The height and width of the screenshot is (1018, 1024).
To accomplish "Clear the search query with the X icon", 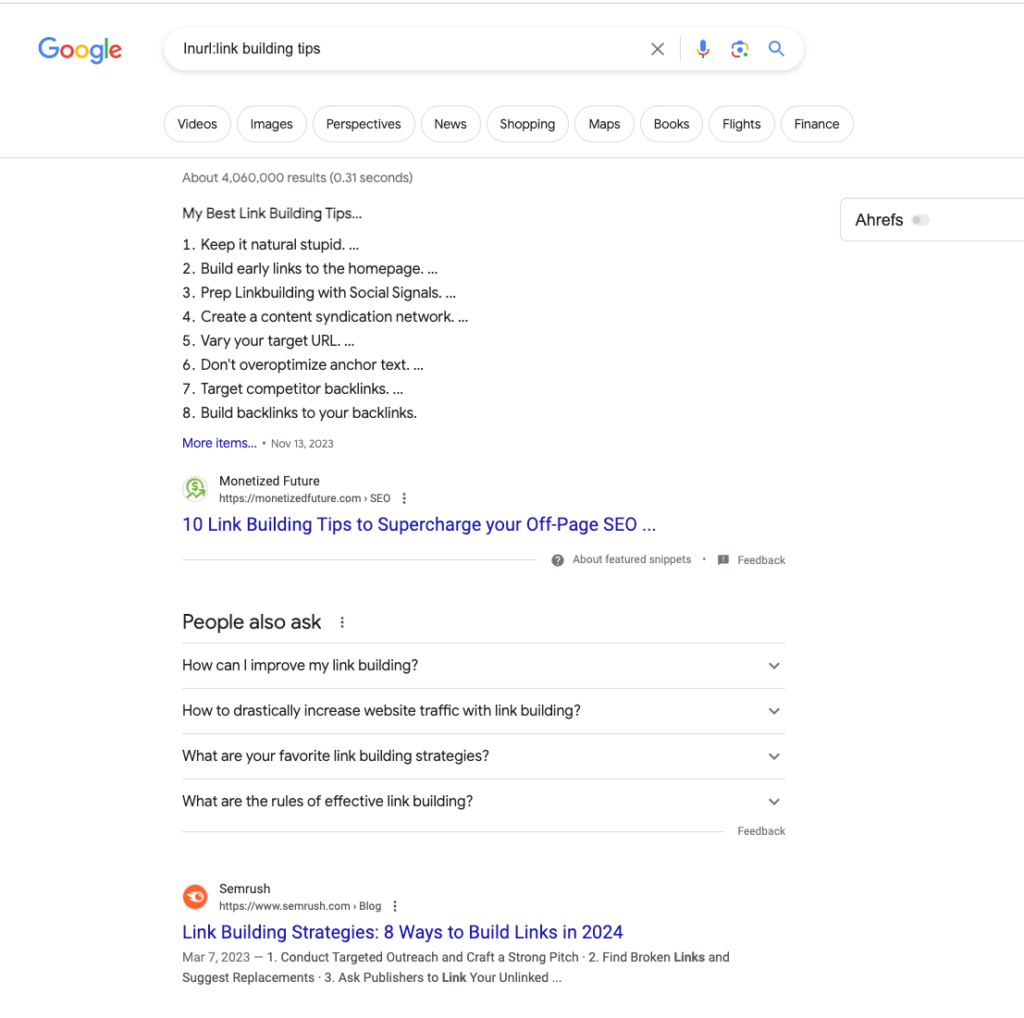I will point(657,48).
